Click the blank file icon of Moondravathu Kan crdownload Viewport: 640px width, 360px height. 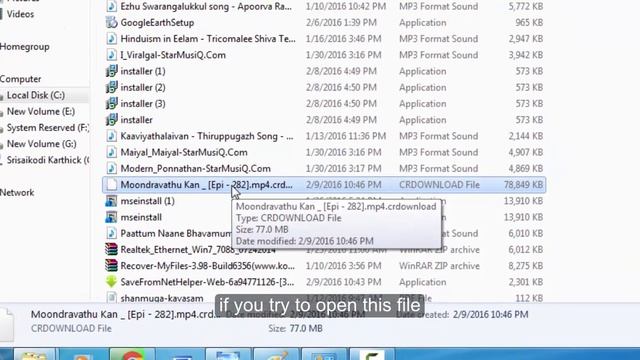111,184
